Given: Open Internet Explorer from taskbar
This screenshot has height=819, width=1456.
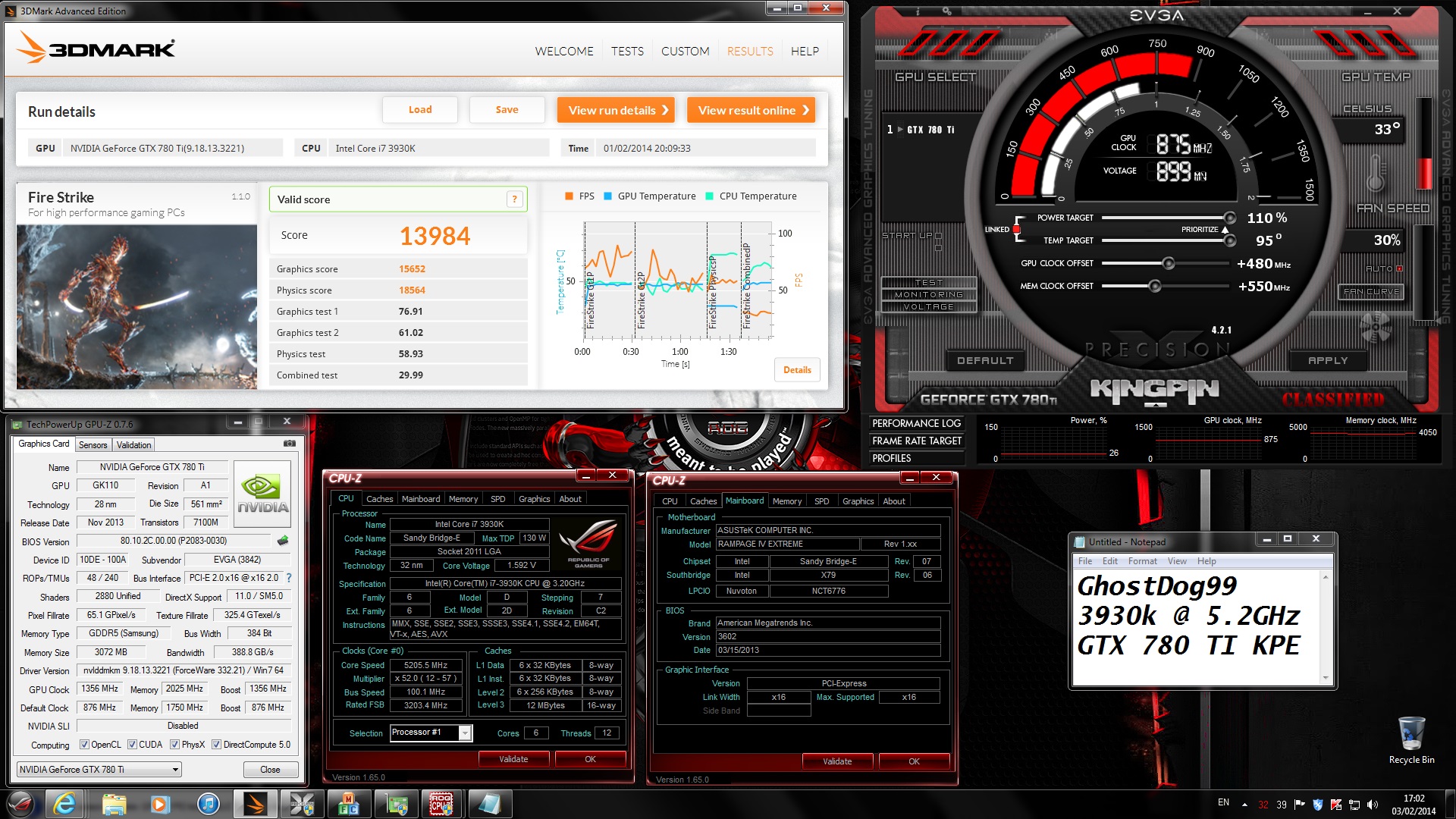Looking at the screenshot, I should (x=64, y=804).
